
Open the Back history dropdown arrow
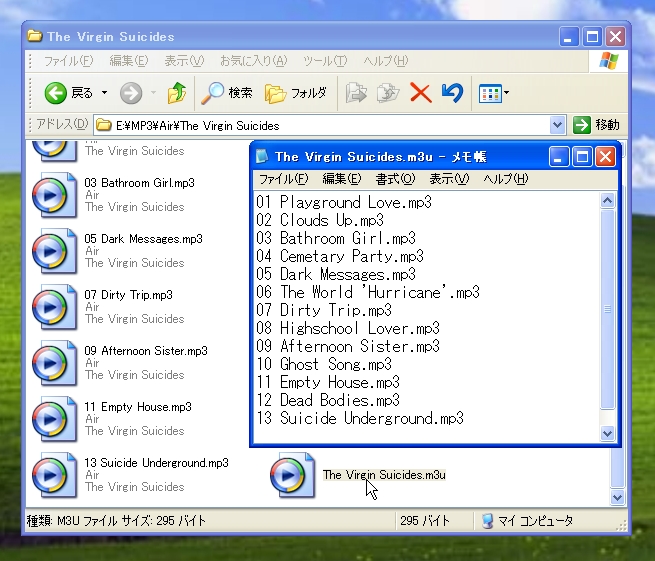pyautogui.click(x=104, y=93)
